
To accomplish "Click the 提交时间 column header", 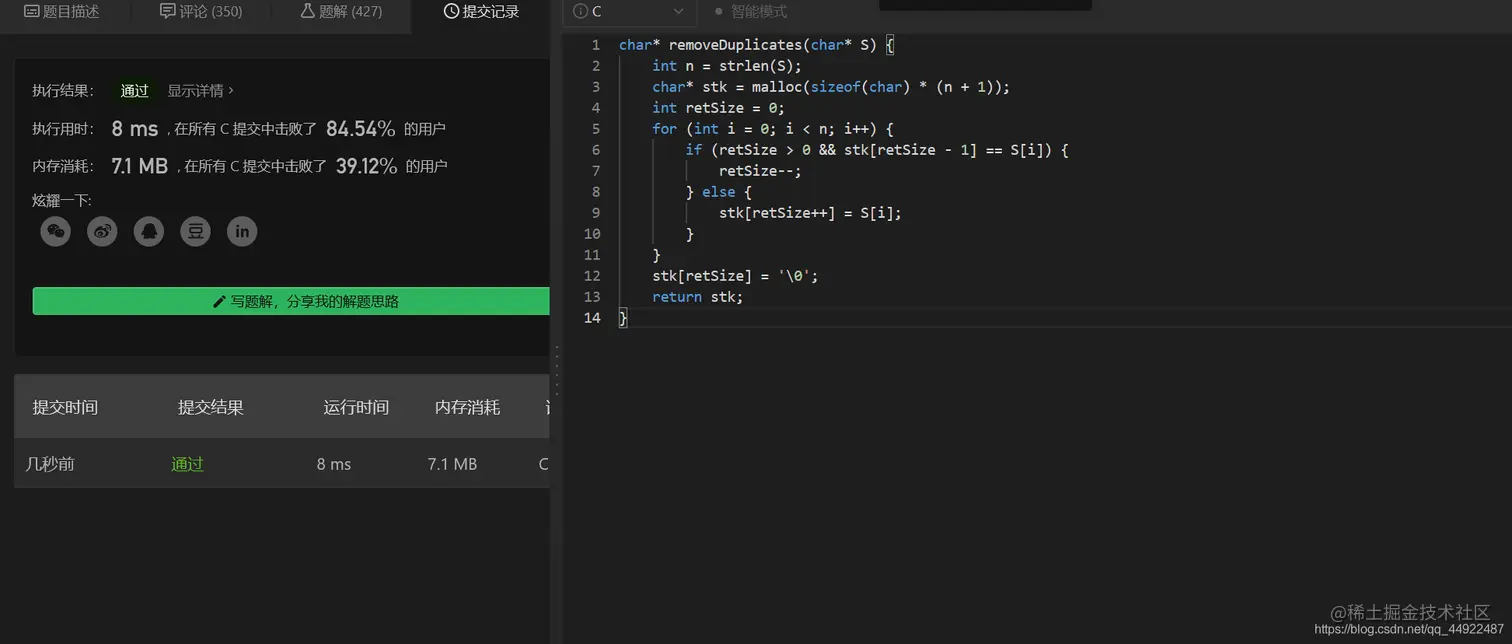I will 65,407.
